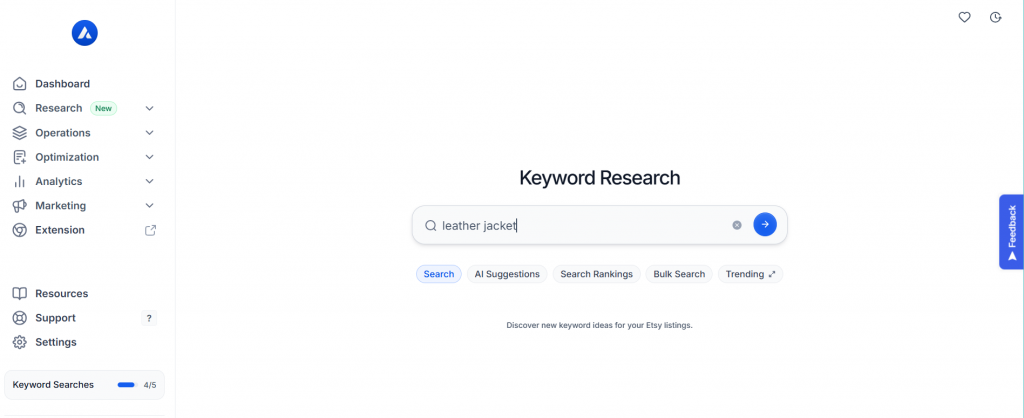Choose the Bulk Search tab
The image size is (1024, 418).
pos(679,274)
